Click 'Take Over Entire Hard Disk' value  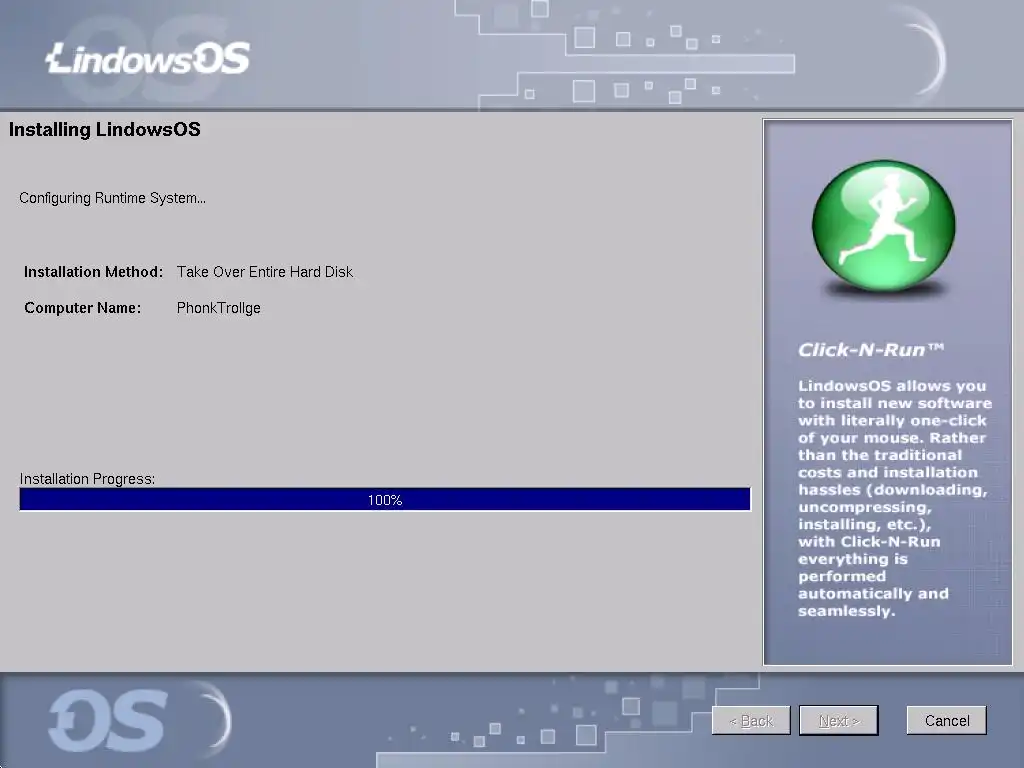click(x=264, y=272)
